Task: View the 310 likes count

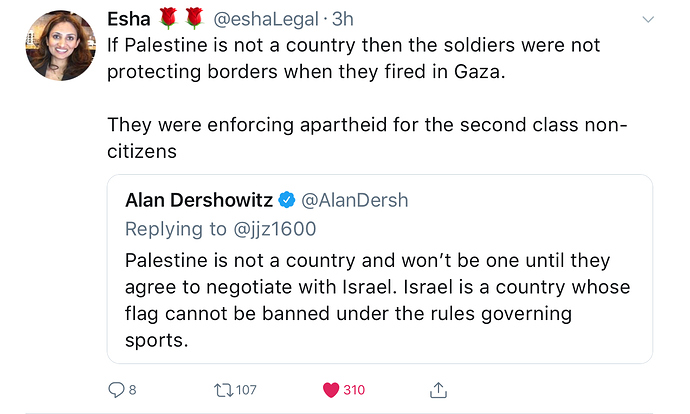Action: [x=354, y=390]
